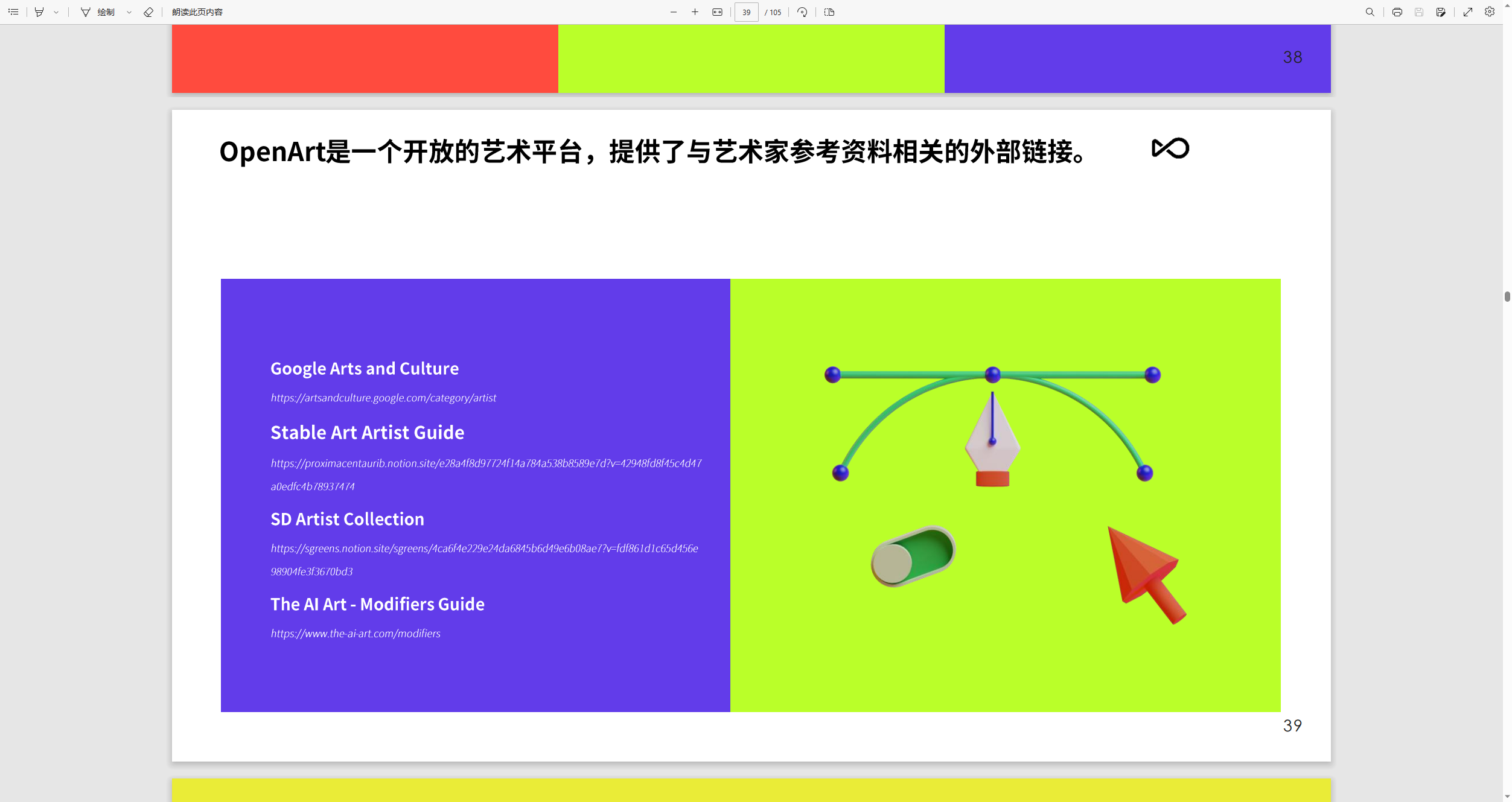Viewport: 1512px width, 802px height.
Task: Enter full screen mode
Action: (1468, 12)
